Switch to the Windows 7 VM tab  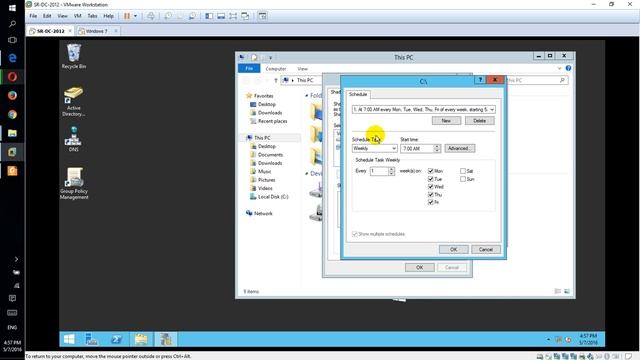tap(97, 31)
